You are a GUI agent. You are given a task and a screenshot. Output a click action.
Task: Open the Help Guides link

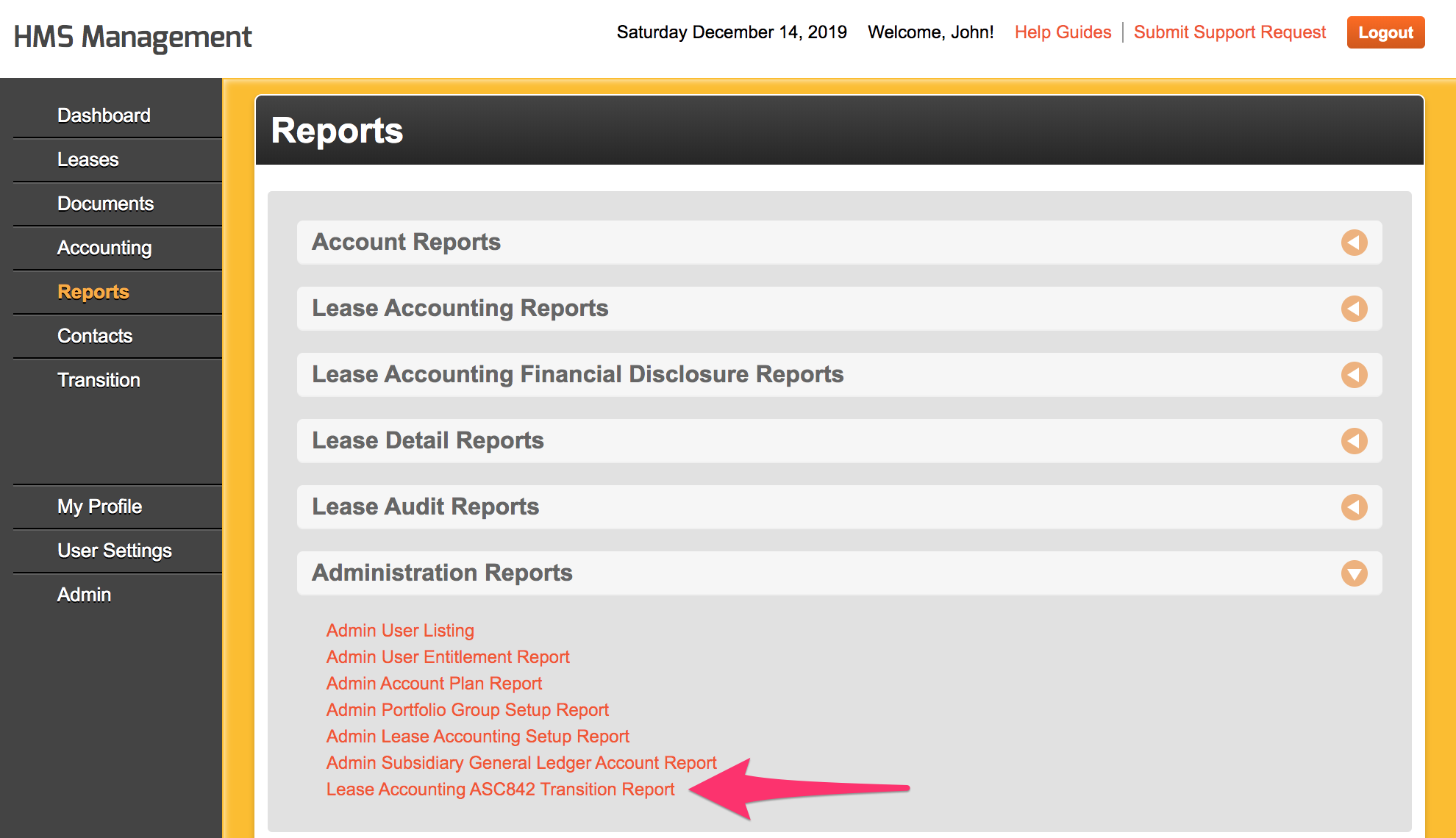(1063, 32)
